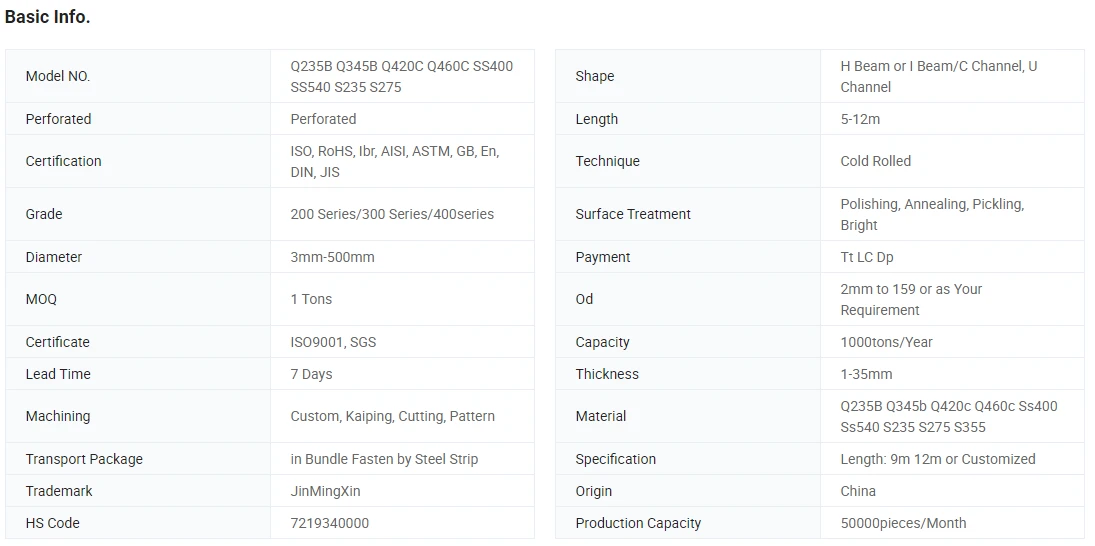The height and width of the screenshot is (546, 1095).
Task: Select the Capacity value 1000tons/Year
Action: pyautogui.click(x=886, y=342)
